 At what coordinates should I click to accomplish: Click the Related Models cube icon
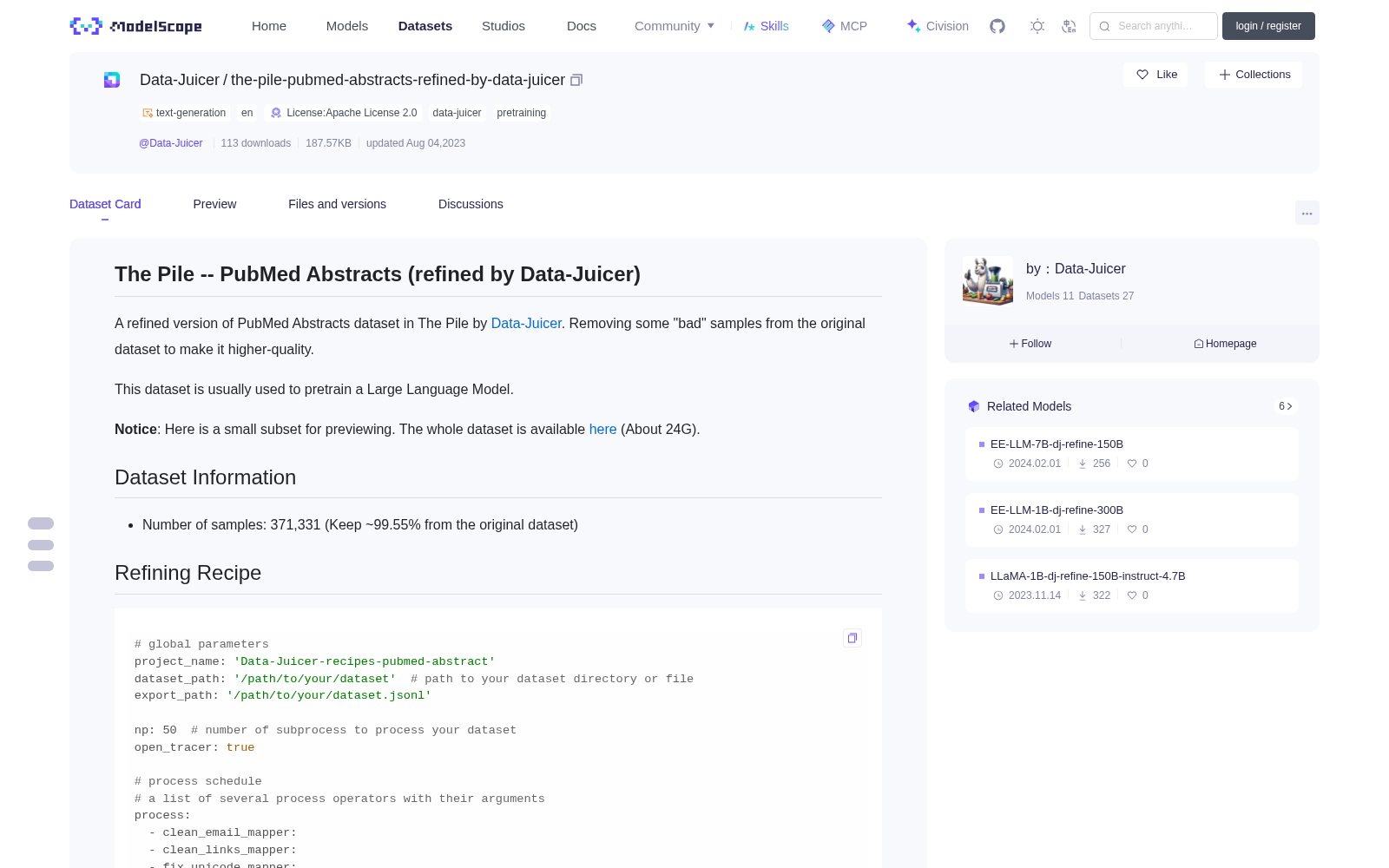pyautogui.click(x=974, y=406)
